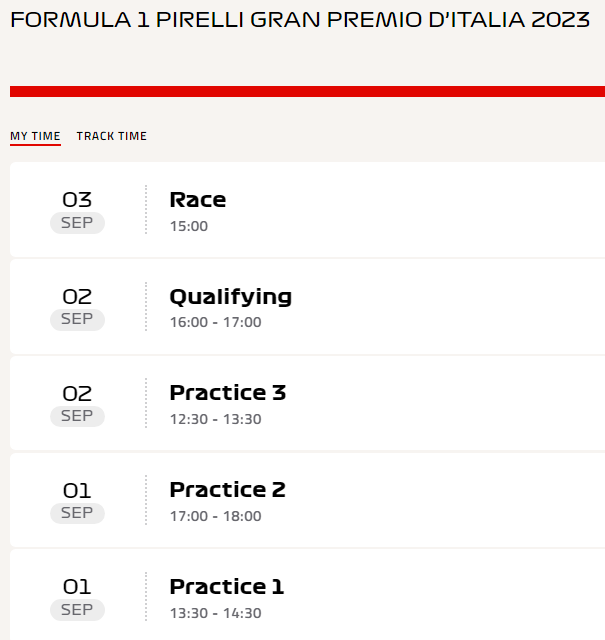This screenshot has width=605, height=640.
Task: Click Practice 3 time 12:30 - 13:30
Action: click(216, 419)
